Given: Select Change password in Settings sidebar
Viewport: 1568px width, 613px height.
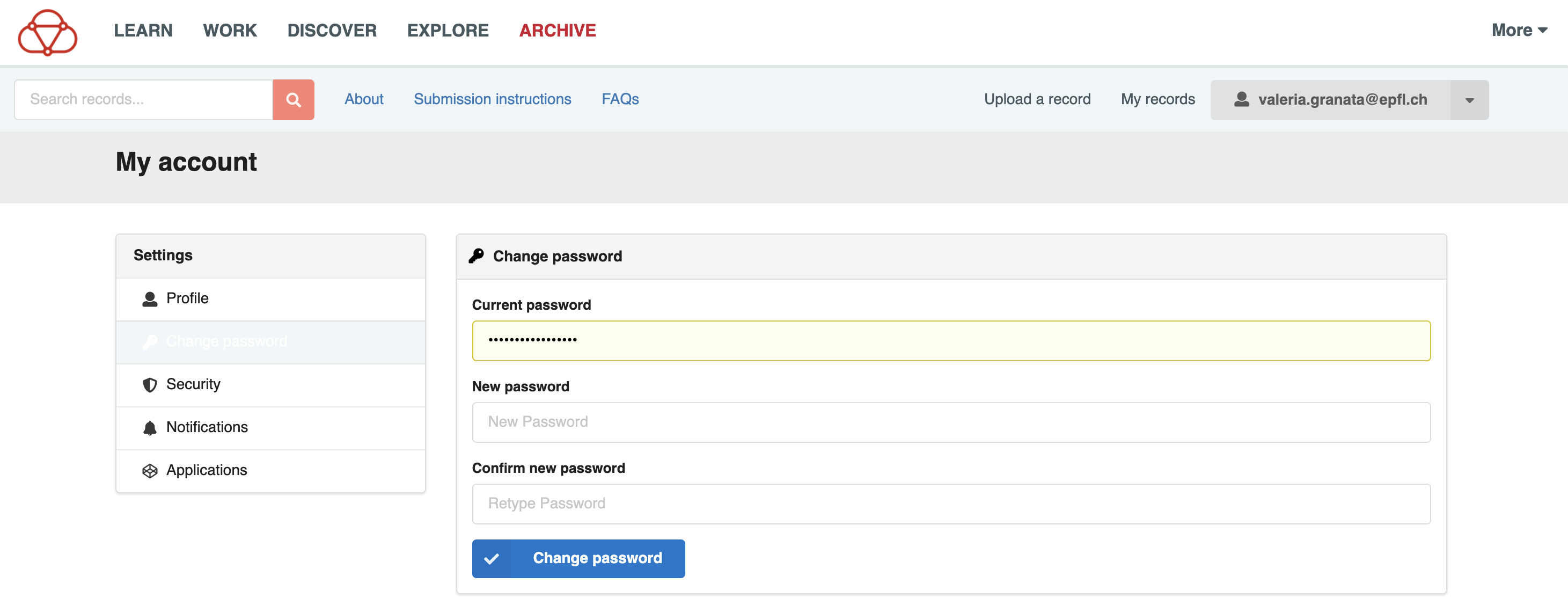Looking at the screenshot, I should [x=226, y=341].
